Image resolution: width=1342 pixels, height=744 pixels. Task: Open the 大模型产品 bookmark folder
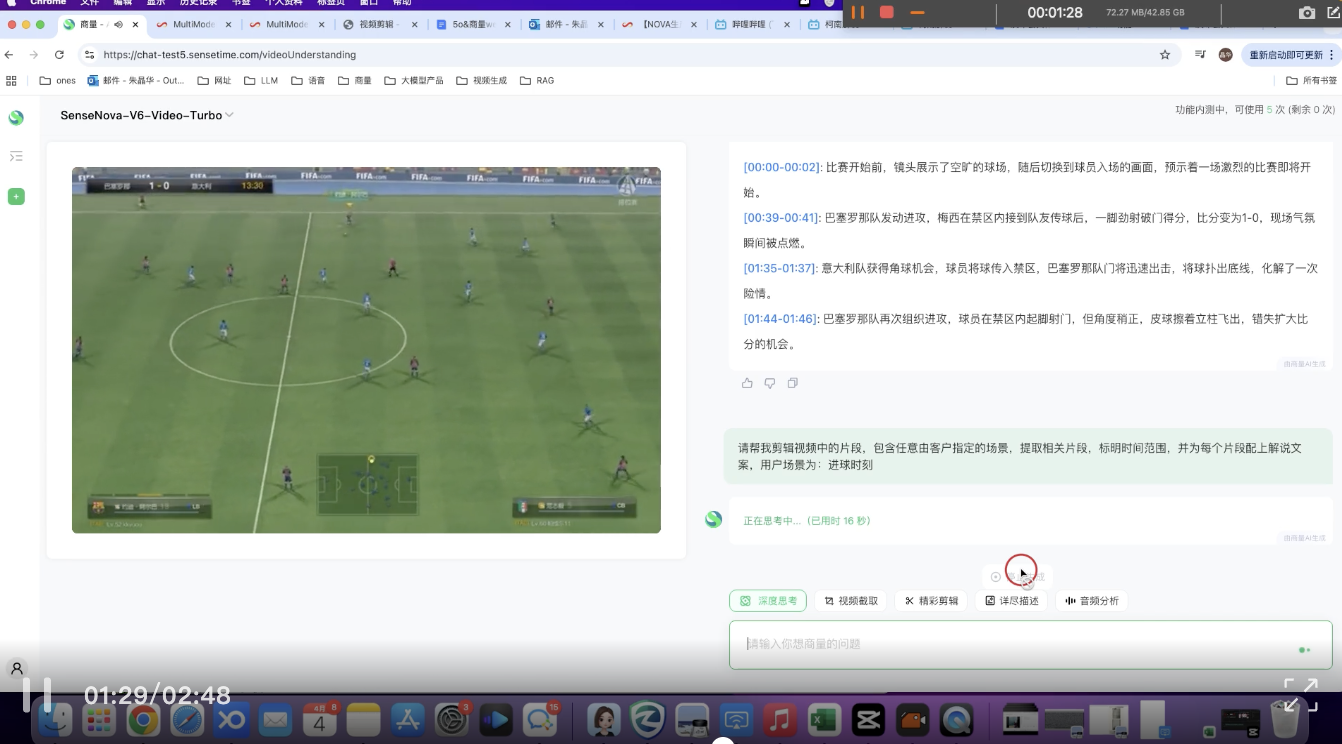(x=414, y=80)
